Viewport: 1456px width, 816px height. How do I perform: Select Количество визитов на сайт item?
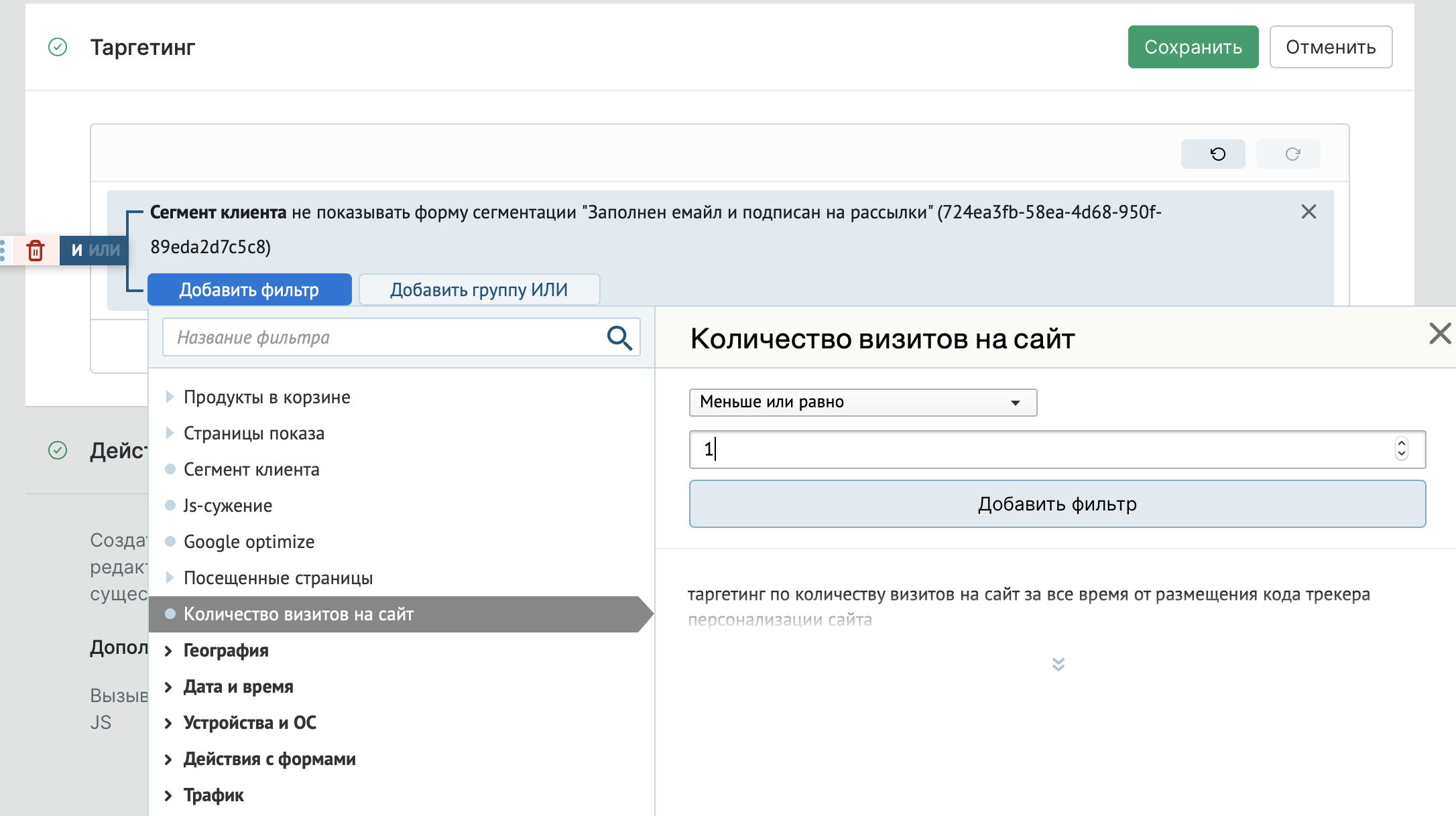tap(401, 614)
